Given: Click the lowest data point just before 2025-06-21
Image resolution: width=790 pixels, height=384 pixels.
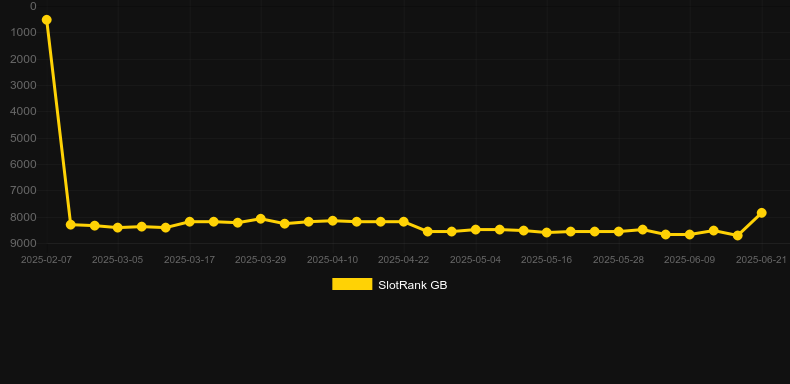Looking at the screenshot, I should 738,235.
